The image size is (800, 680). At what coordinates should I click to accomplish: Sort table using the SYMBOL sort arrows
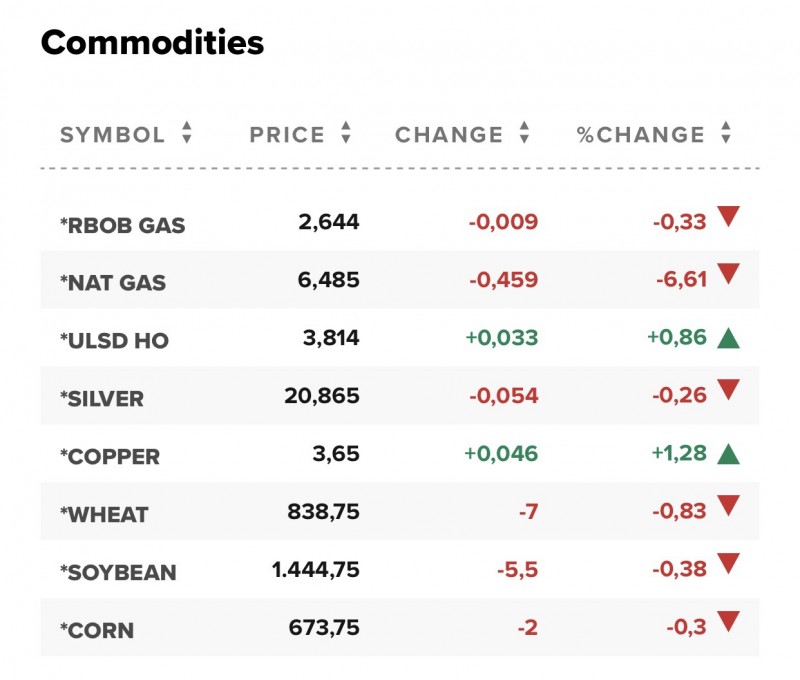click(186, 134)
